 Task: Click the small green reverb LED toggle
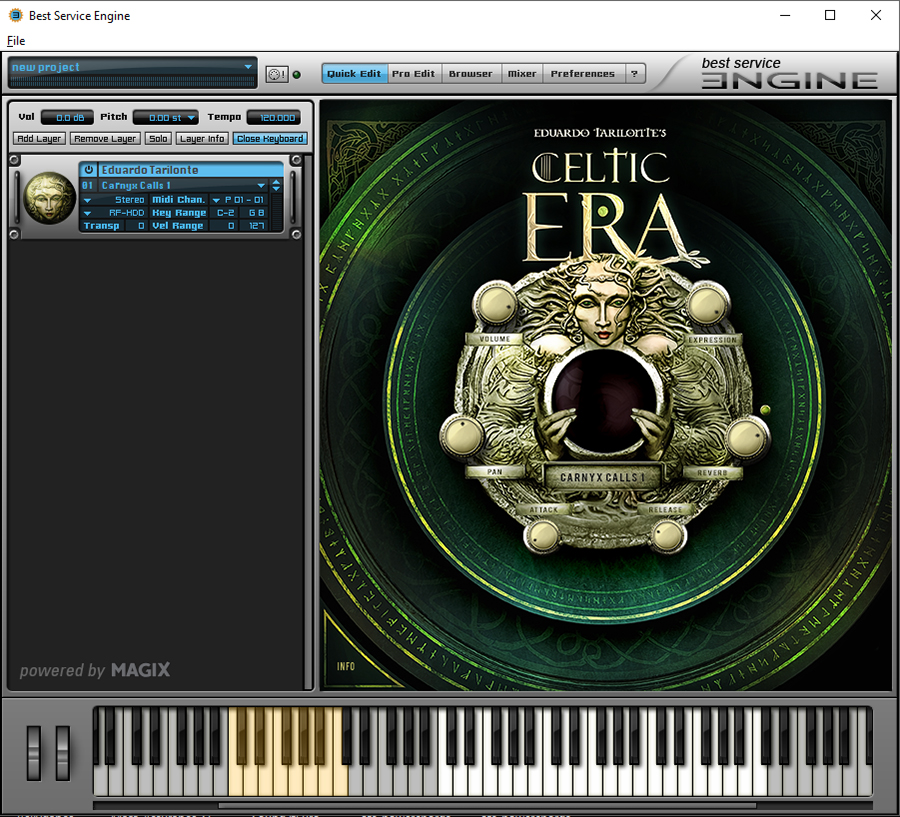[765, 409]
